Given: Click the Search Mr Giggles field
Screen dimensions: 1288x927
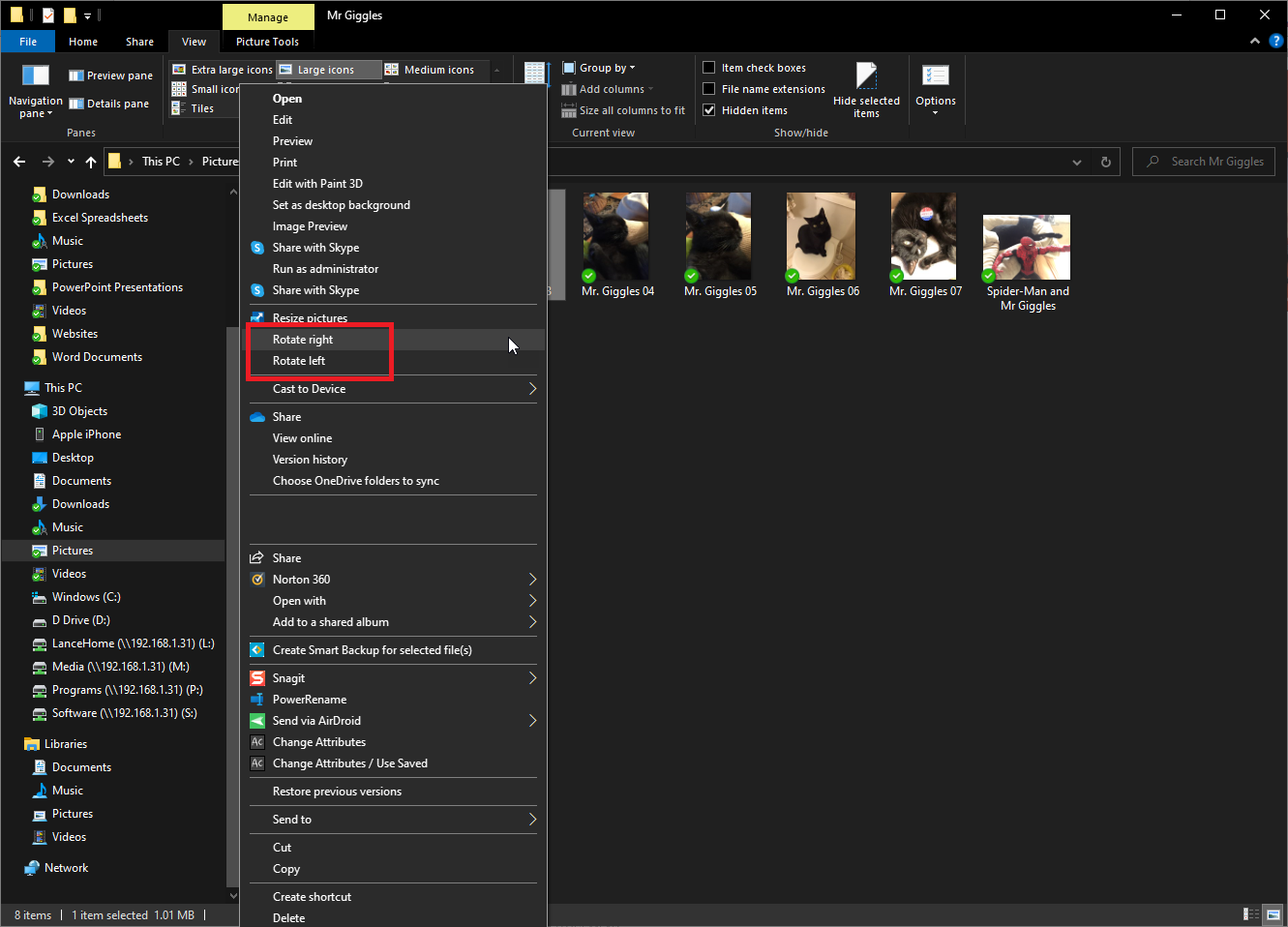Looking at the screenshot, I should [1204, 162].
